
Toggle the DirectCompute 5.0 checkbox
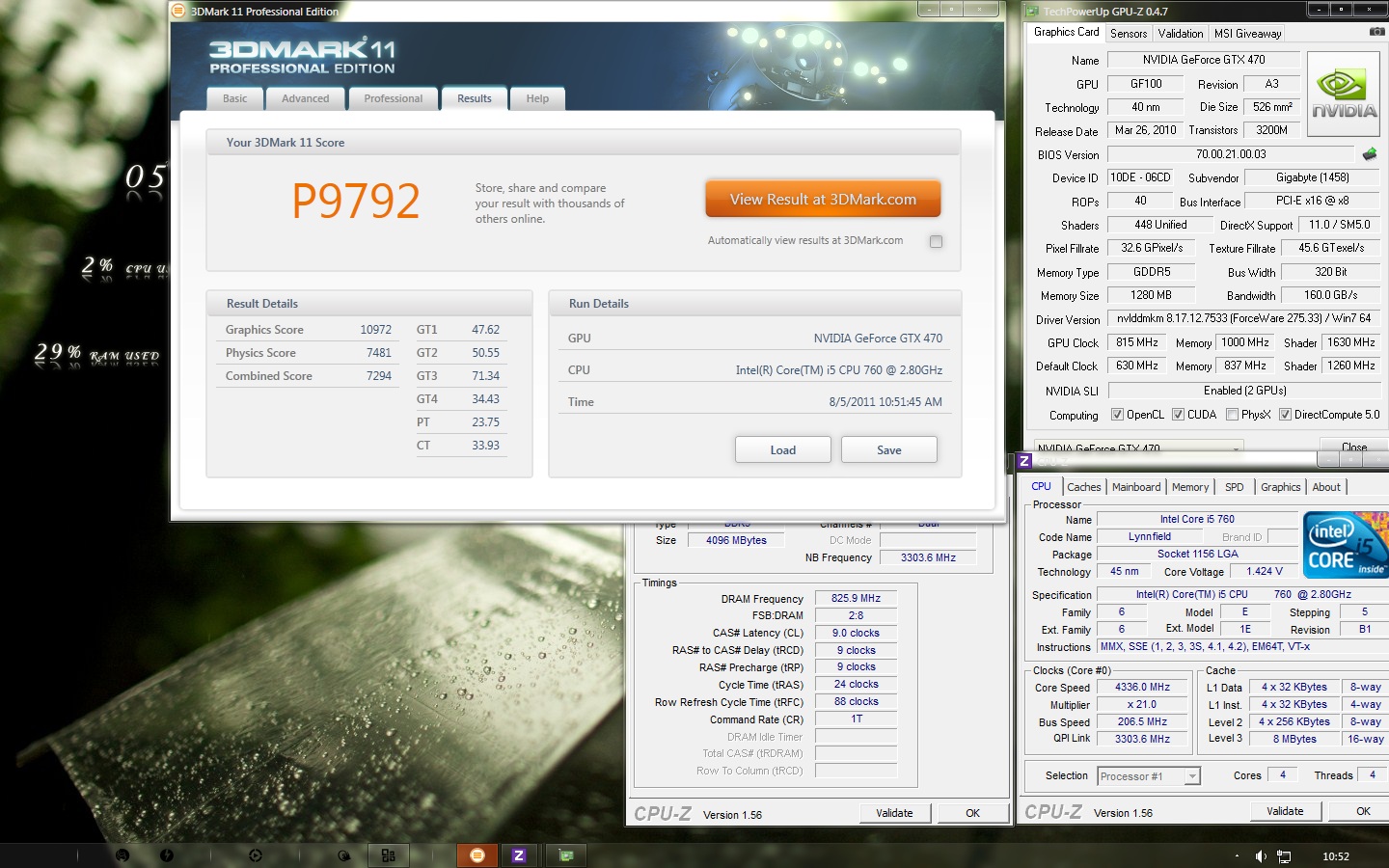click(1285, 415)
